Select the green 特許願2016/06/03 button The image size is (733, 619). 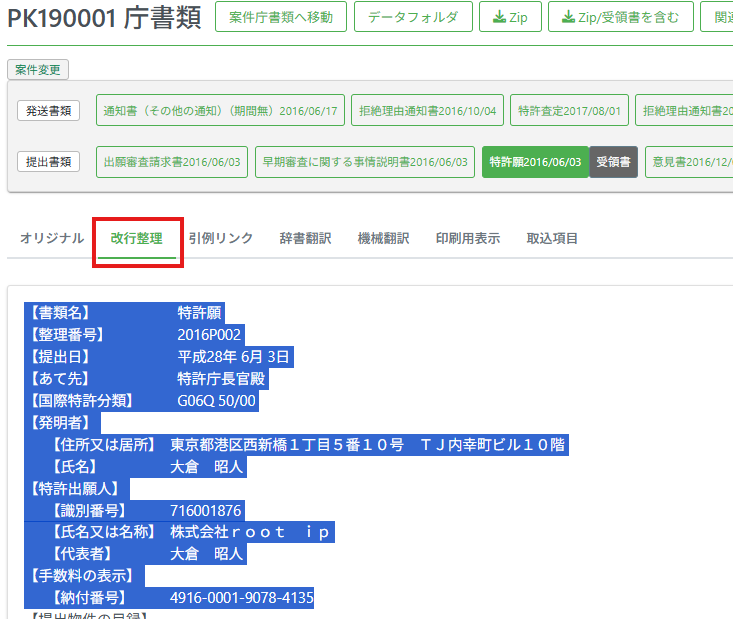[535, 161]
